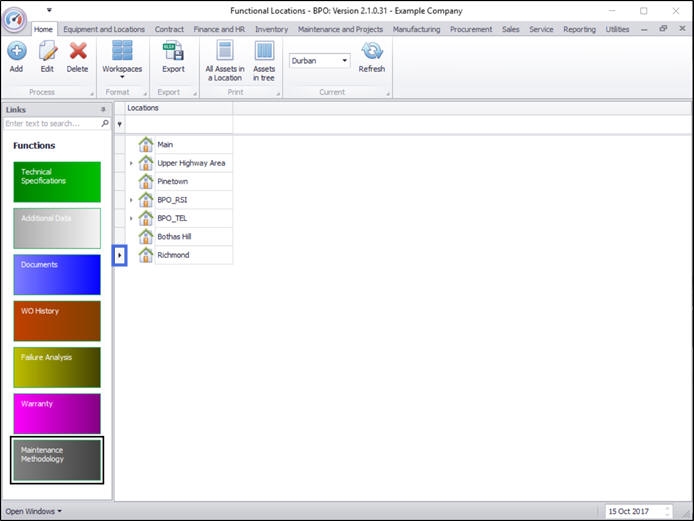Open the Workspaces format icon
The height and width of the screenshot is (521, 694).
[x=122, y=57]
